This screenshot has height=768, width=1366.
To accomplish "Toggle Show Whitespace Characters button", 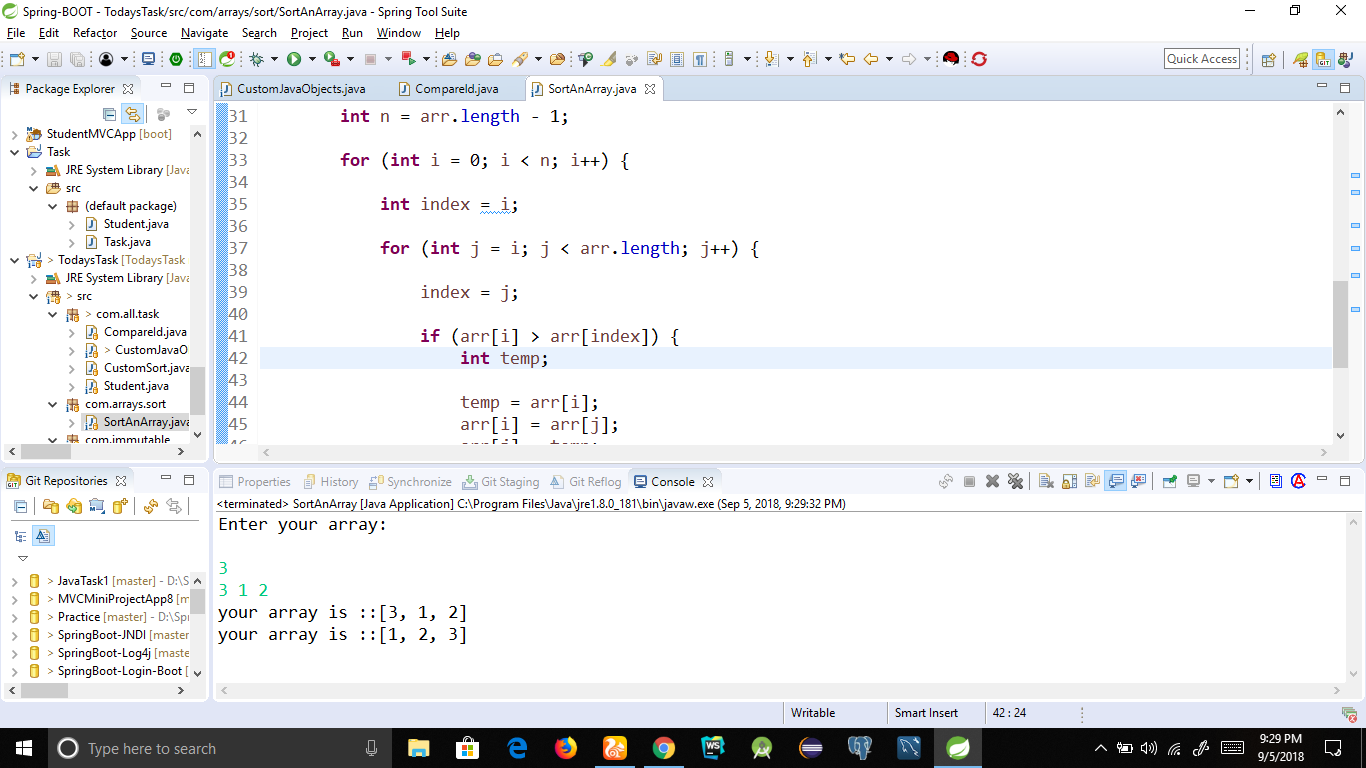I will [x=700, y=60].
